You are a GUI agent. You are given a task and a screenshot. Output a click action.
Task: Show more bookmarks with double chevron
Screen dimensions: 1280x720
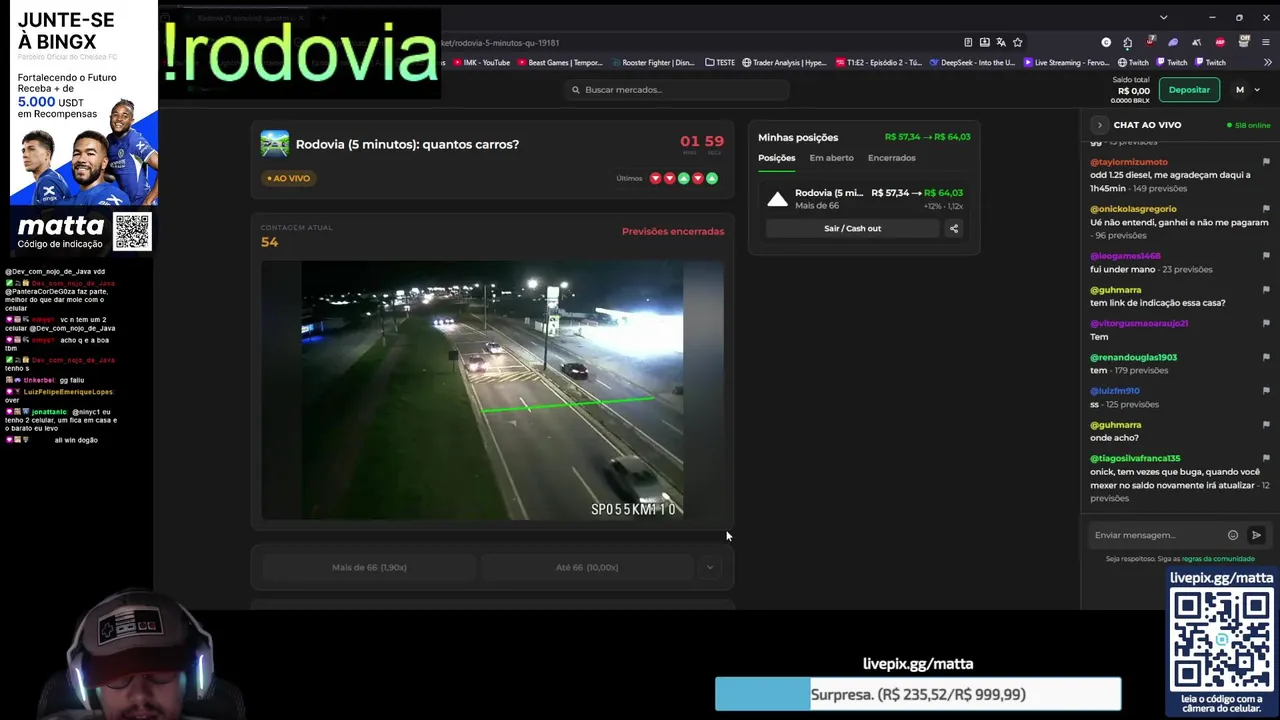[1266, 63]
